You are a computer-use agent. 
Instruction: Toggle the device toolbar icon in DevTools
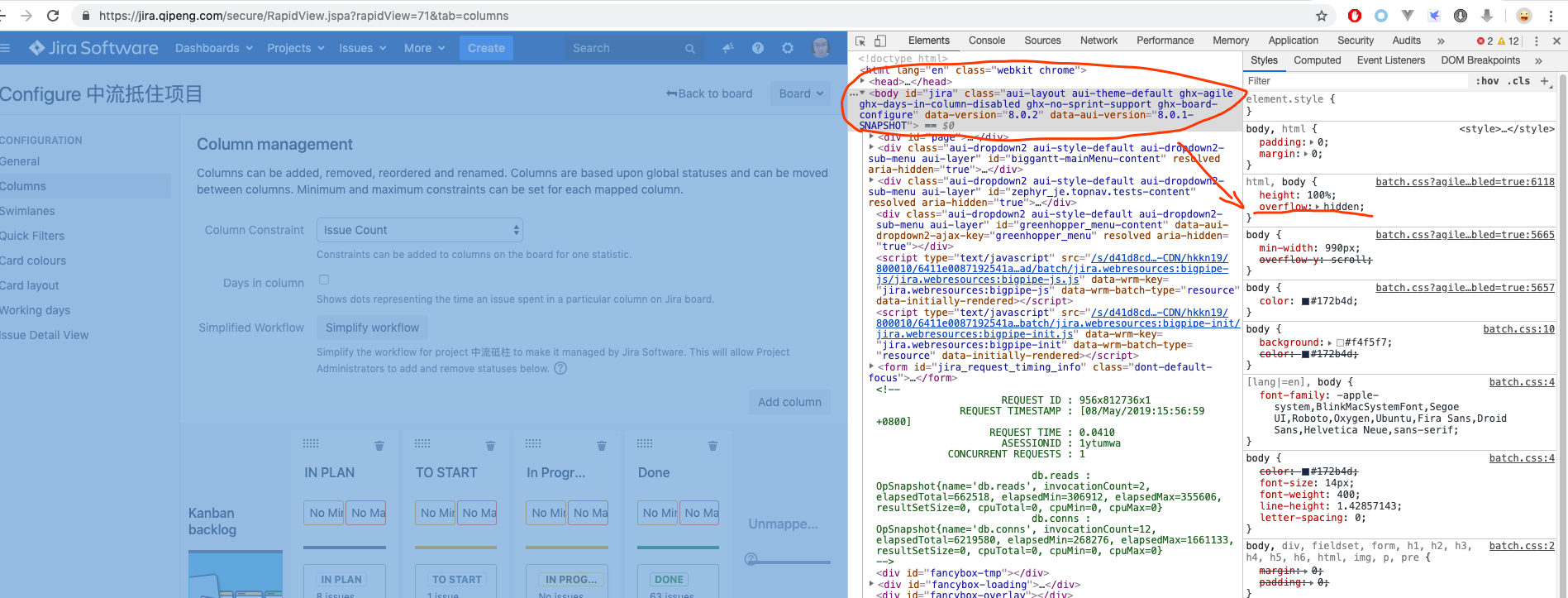880,41
